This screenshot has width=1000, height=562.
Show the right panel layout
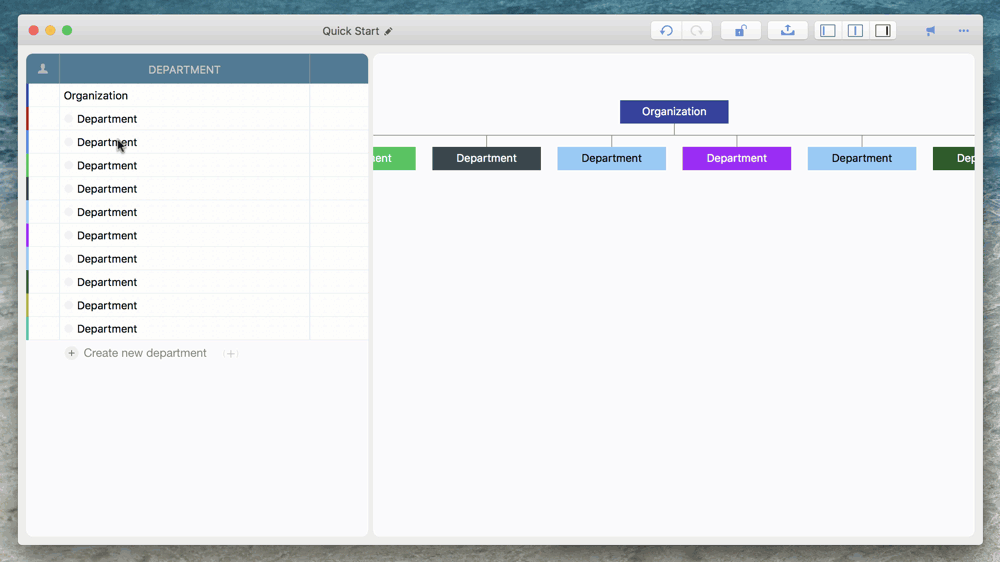click(883, 31)
